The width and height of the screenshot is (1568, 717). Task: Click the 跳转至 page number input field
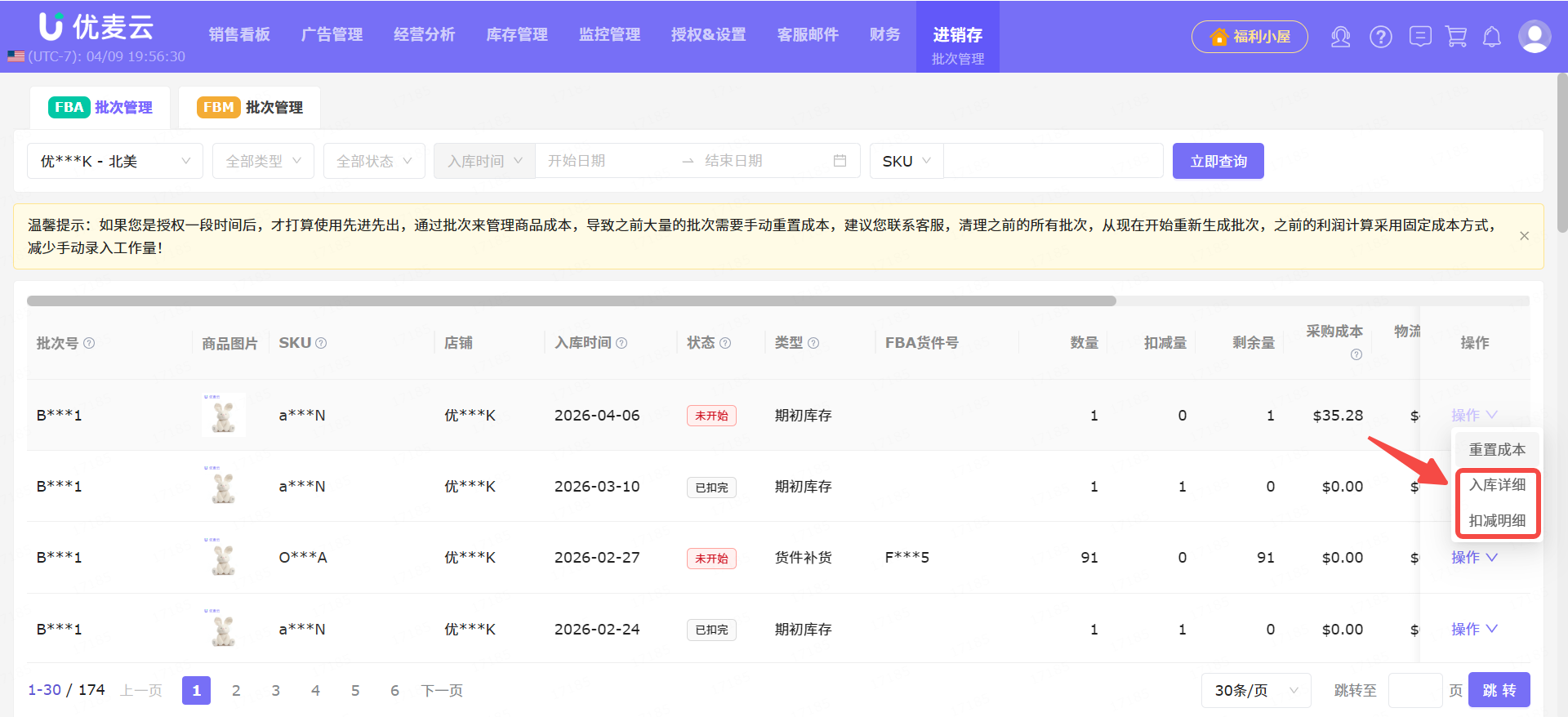coord(1414,690)
